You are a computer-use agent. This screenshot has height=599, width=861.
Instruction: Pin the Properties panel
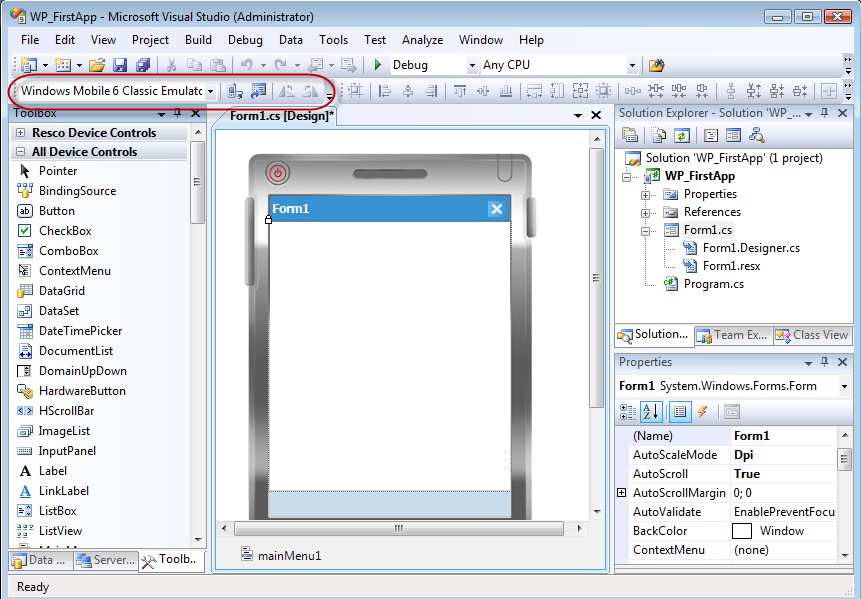pyautogui.click(x=825, y=362)
